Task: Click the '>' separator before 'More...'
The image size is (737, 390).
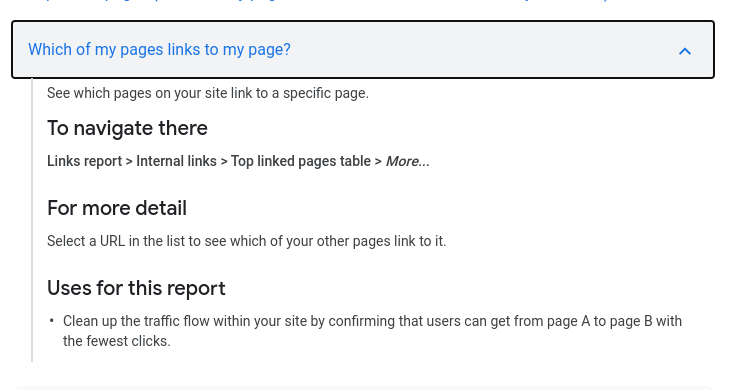Action: coord(378,161)
